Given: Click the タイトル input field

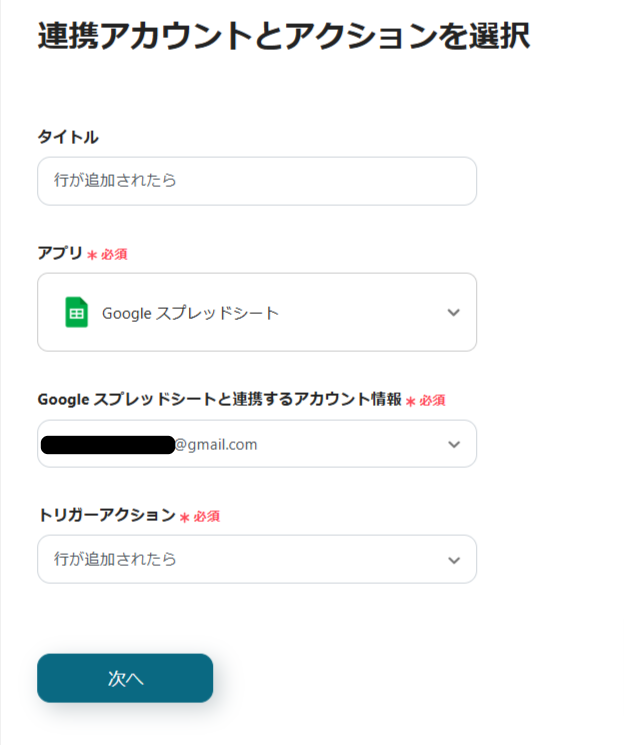Looking at the screenshot, I should coord(257,181).
